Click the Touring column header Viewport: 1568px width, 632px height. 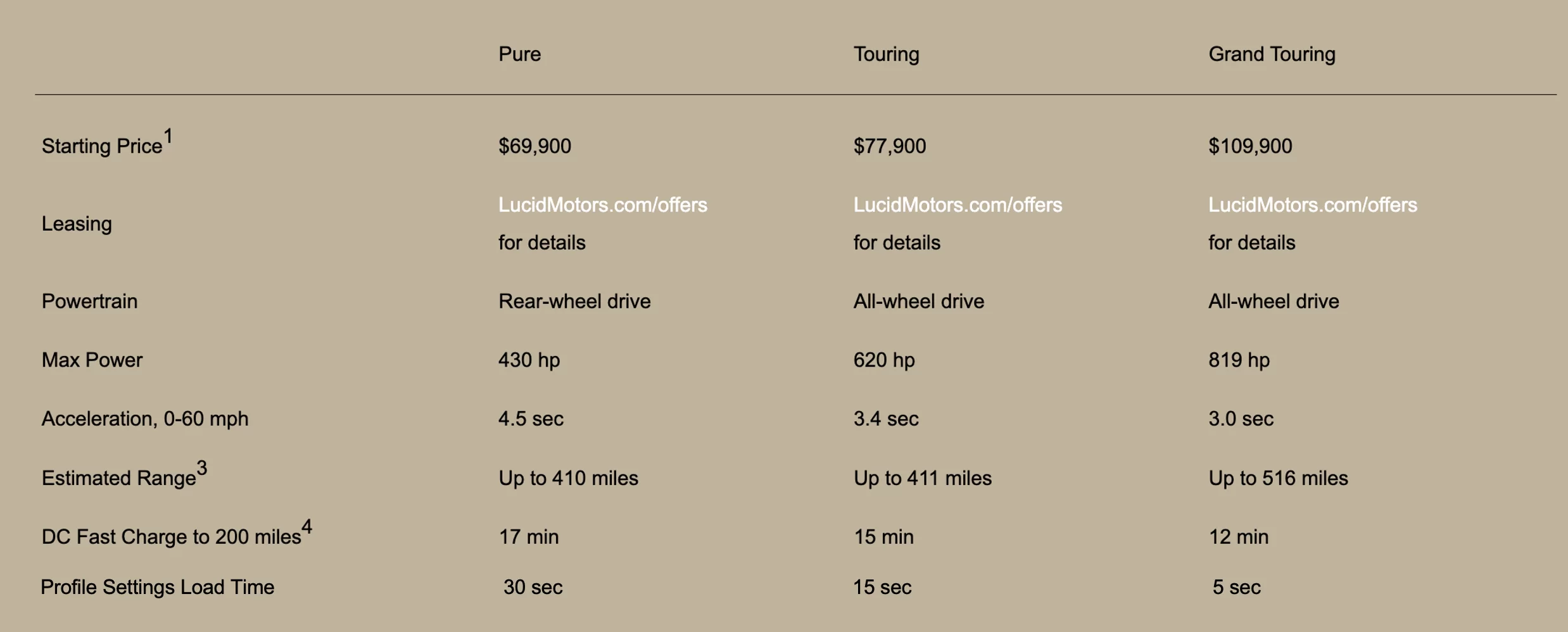pyautogui.click(x=886, y=54)
